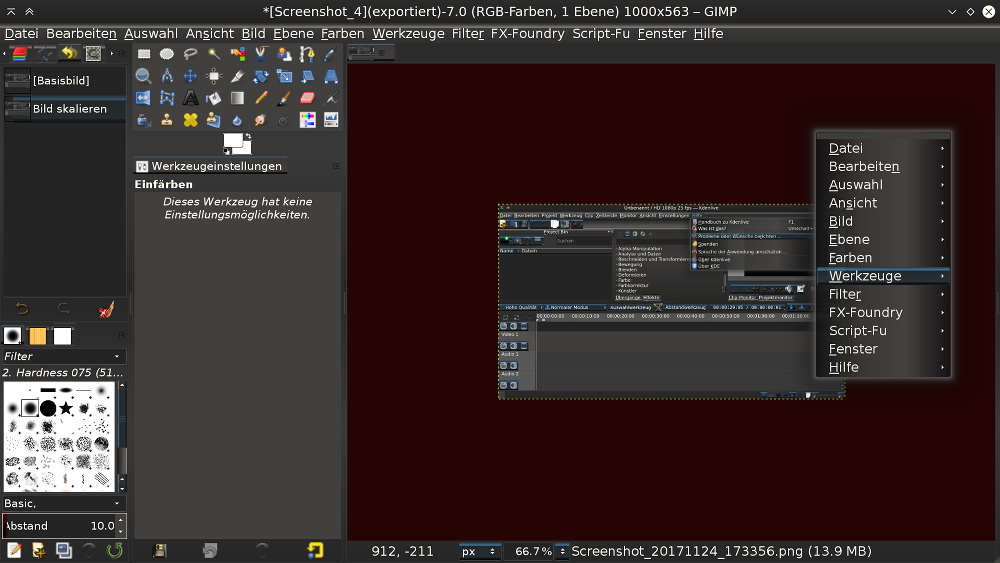
Task: Click the undo arrow in history panel
Action: 22,309
